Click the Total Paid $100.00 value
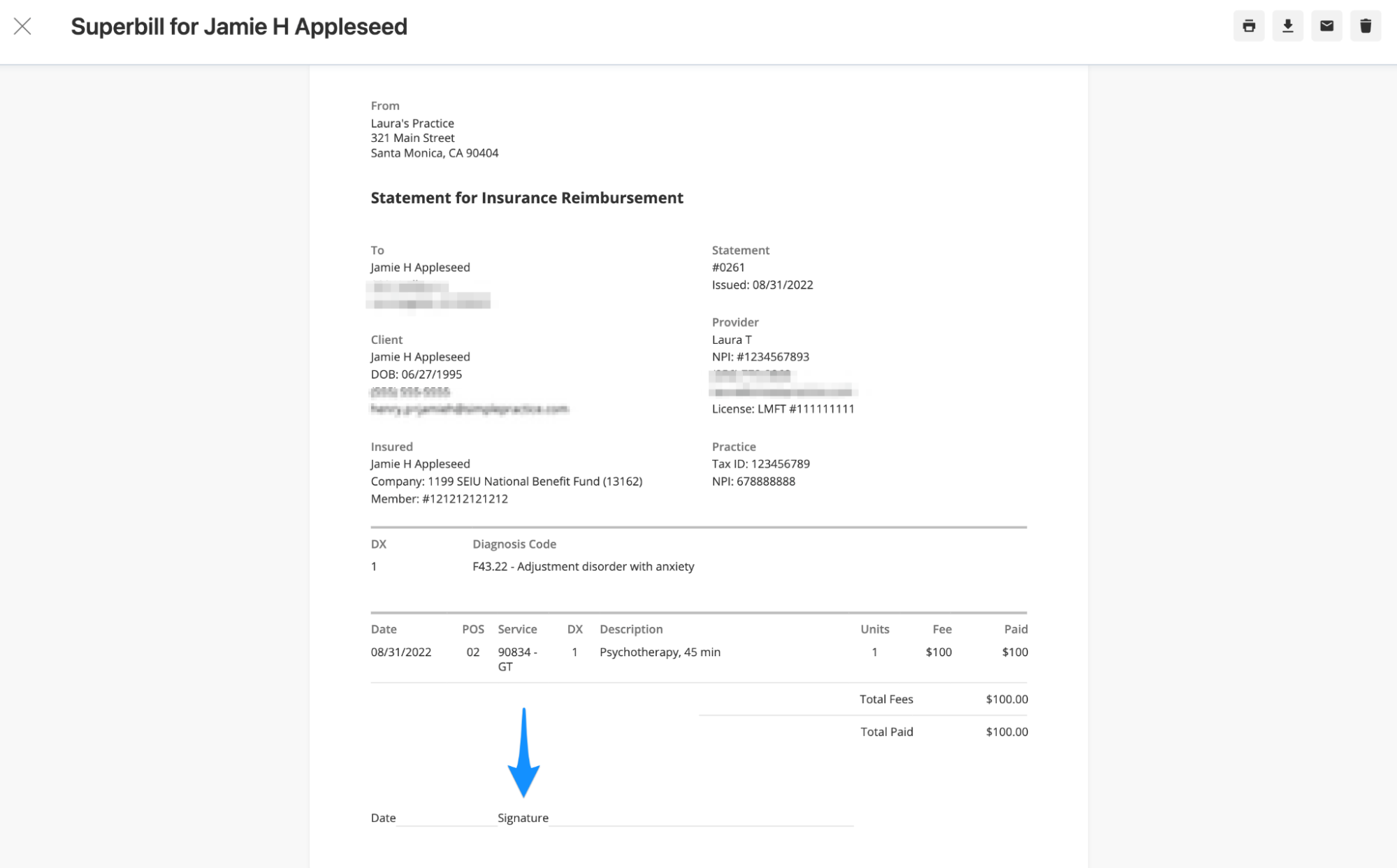Image resolution: width=1397 pixels, height=868 pixels. tap(1006, 731)
